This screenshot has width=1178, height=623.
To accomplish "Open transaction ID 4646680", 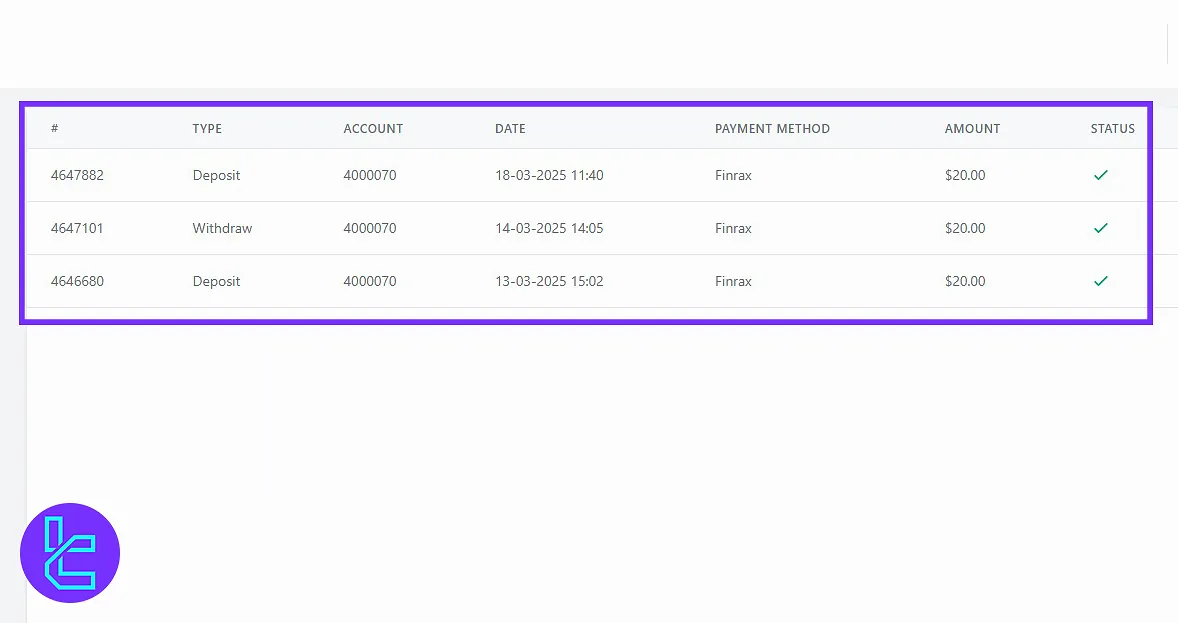I will tap(77, 281).
